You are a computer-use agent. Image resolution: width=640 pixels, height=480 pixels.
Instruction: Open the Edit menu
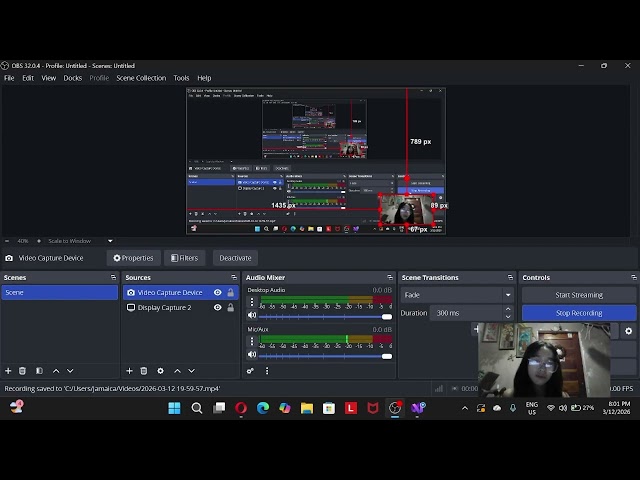(x=28, y=78)
